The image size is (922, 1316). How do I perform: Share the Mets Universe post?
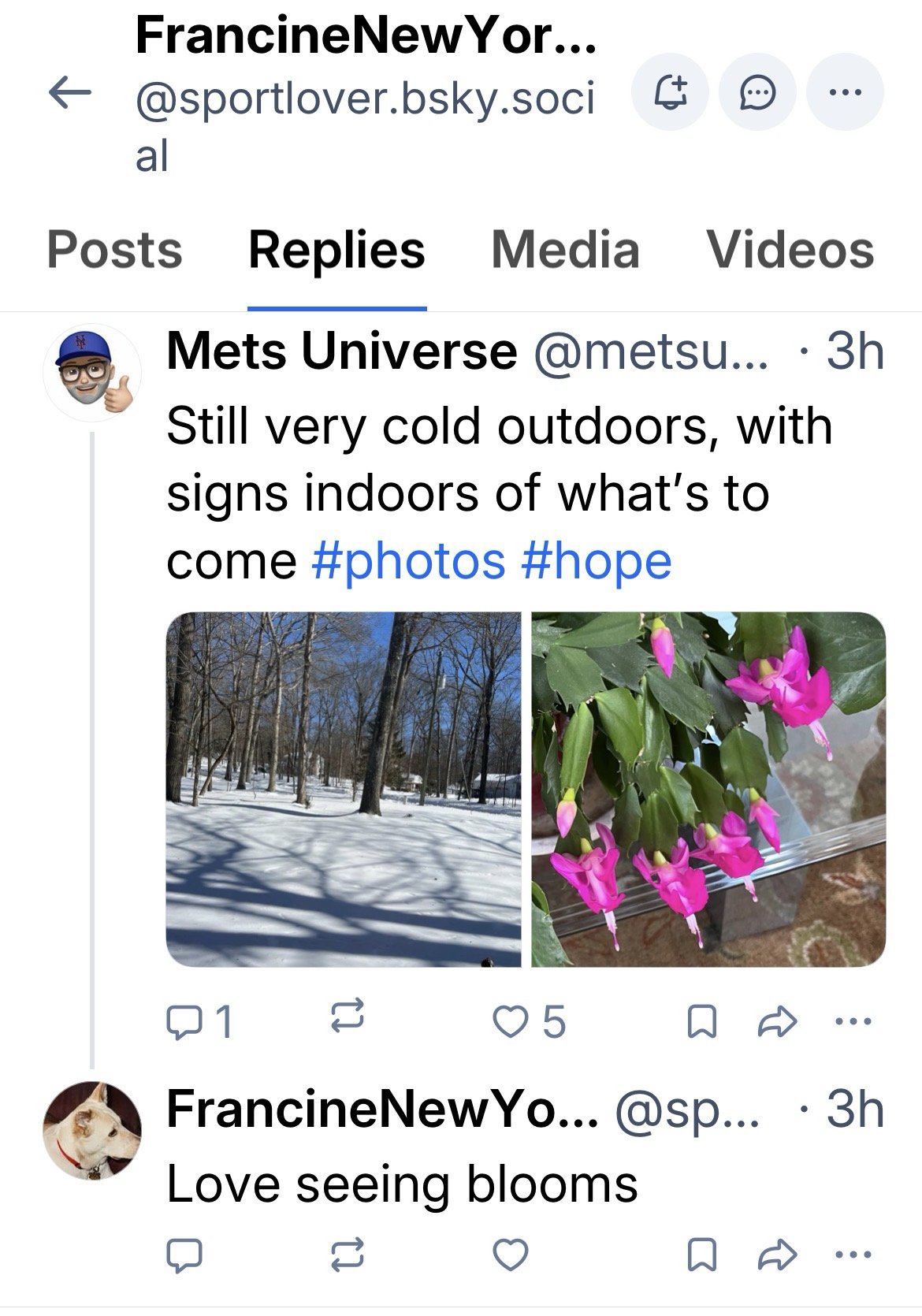777,1022
